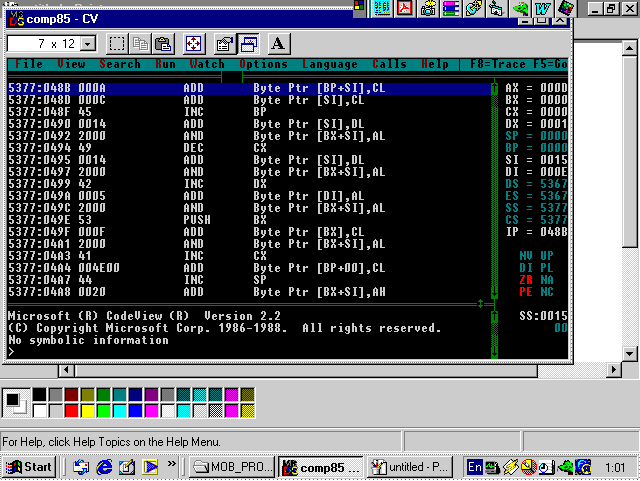Open the comp85 - CV window system menu icon

(17, 19)
